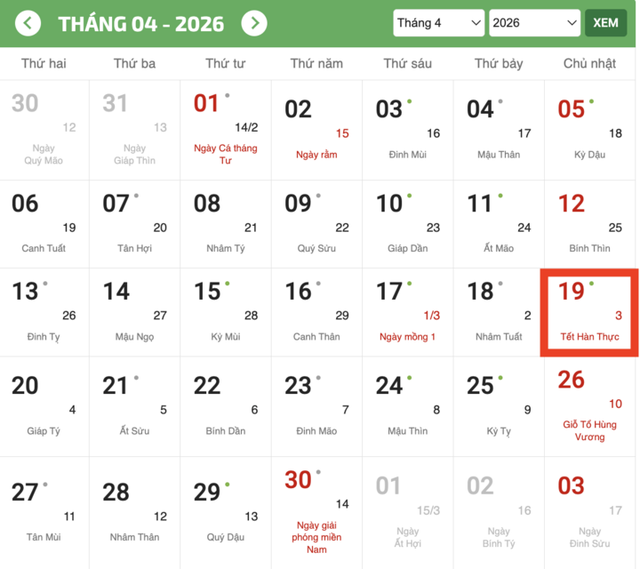Select highlighted date 19 Tết Hàn Thực
The image size is (640, 569).
[589, 312]
